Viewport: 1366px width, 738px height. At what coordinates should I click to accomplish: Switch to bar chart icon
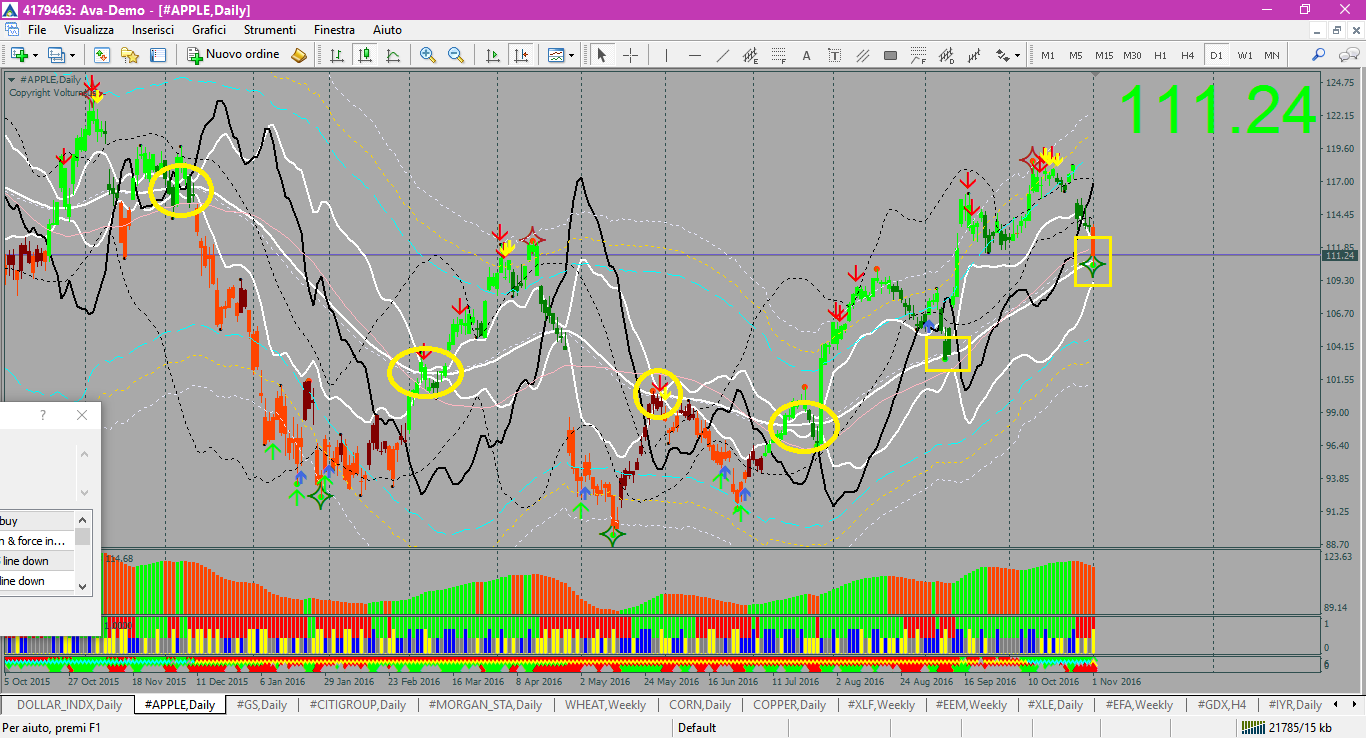pos(337,55)
